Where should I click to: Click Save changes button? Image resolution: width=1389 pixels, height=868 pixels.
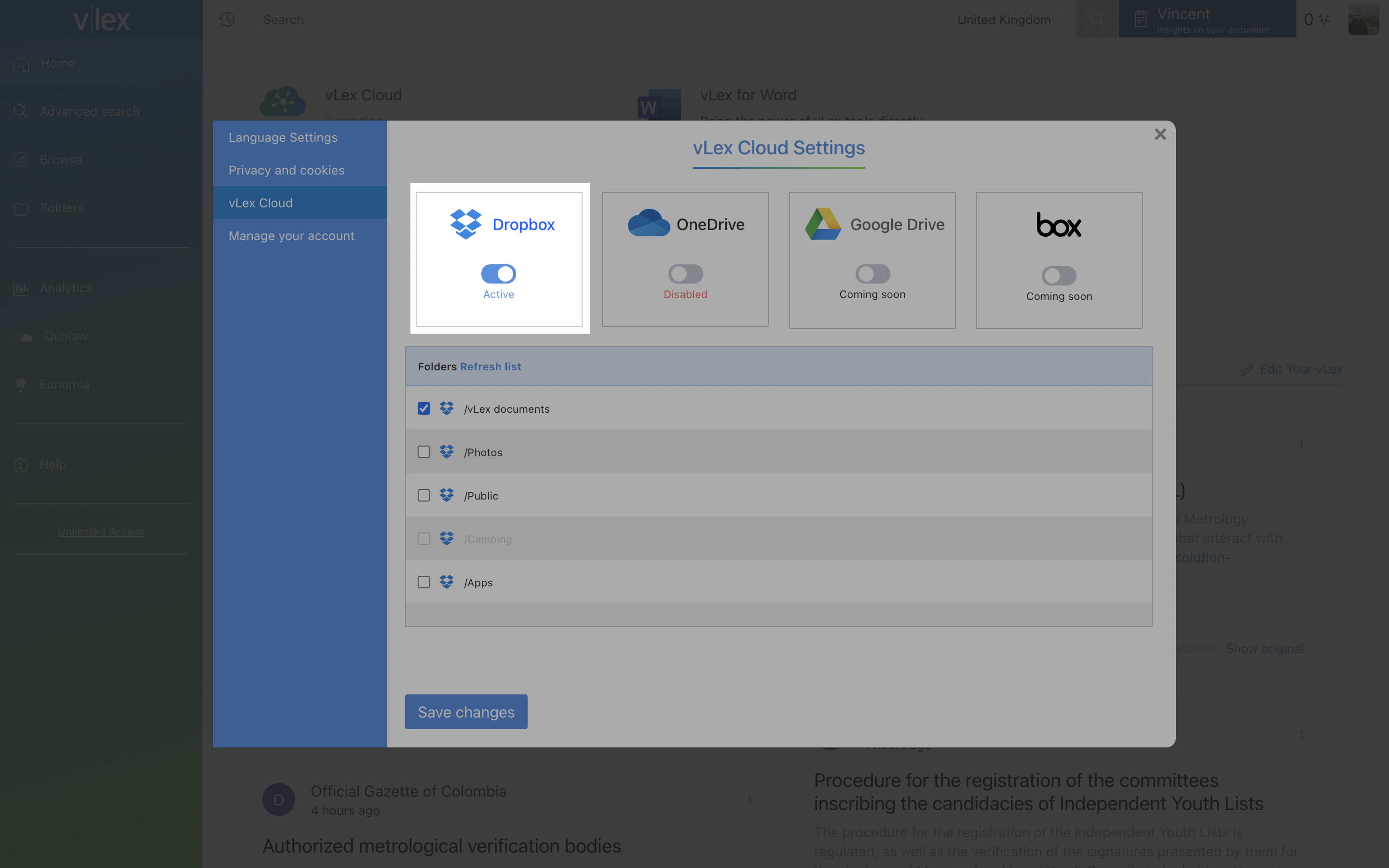(x=466, y=712)
